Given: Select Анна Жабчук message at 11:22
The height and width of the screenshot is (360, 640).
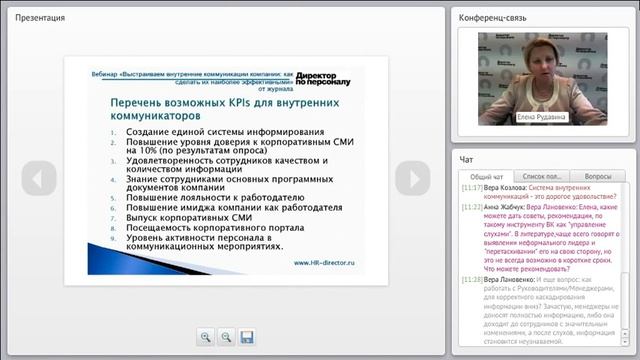Looking at the screenshot, I should (x=541, y=238).
